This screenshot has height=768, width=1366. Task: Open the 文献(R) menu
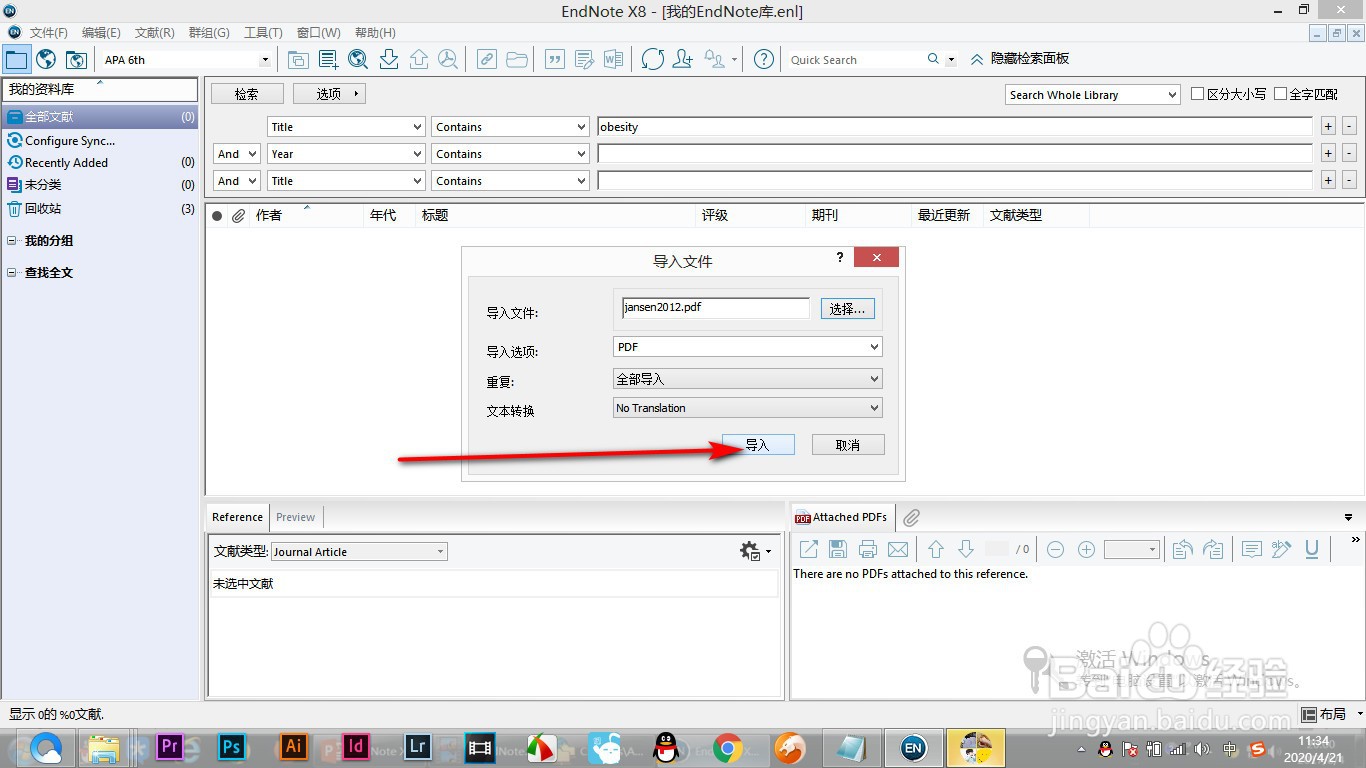tap(154, 33)
